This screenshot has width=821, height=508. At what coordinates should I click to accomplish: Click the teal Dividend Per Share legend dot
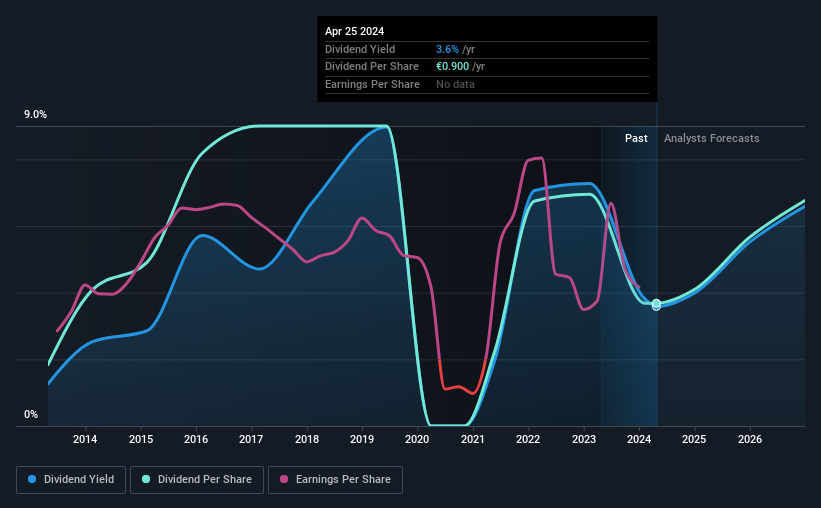(x=146, y=479)
